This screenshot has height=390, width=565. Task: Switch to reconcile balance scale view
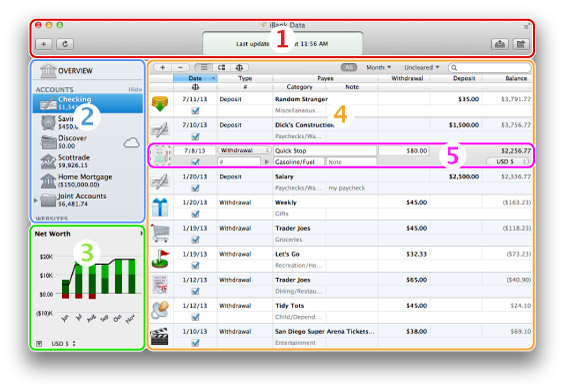tap(239, 67)
